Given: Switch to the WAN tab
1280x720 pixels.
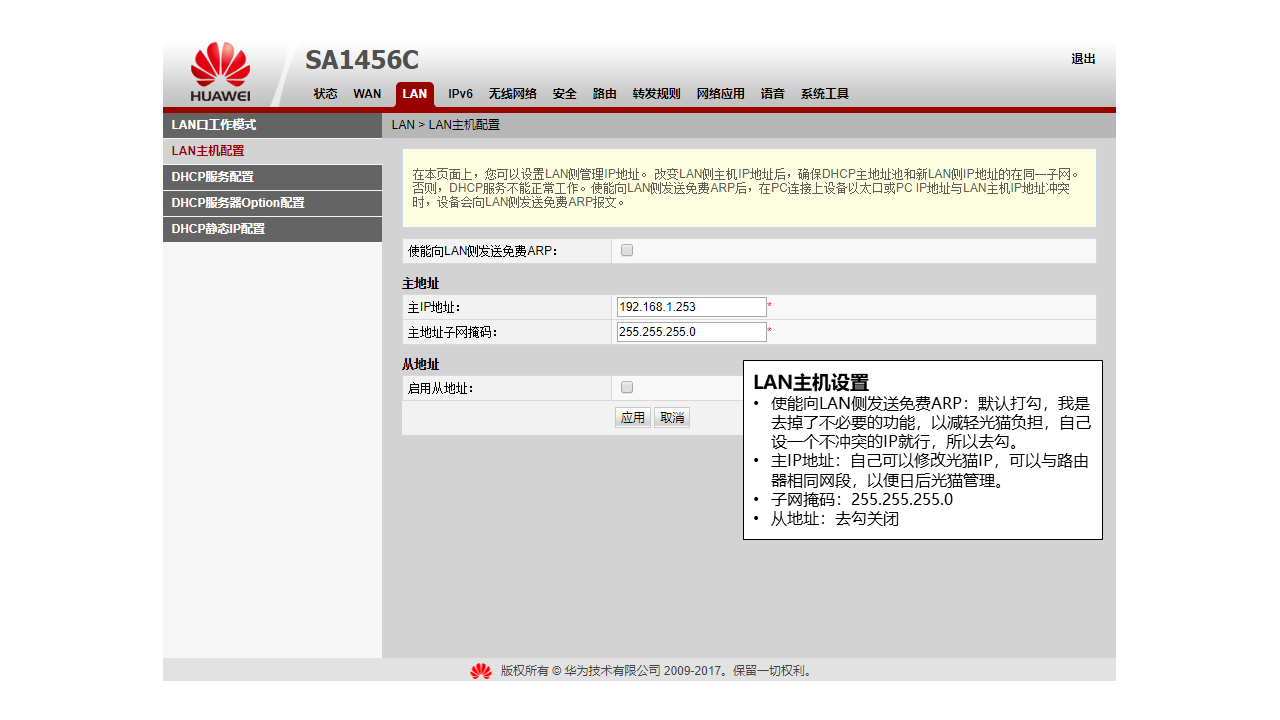Looking at the screenshot, I should click(x=367, y=94).
